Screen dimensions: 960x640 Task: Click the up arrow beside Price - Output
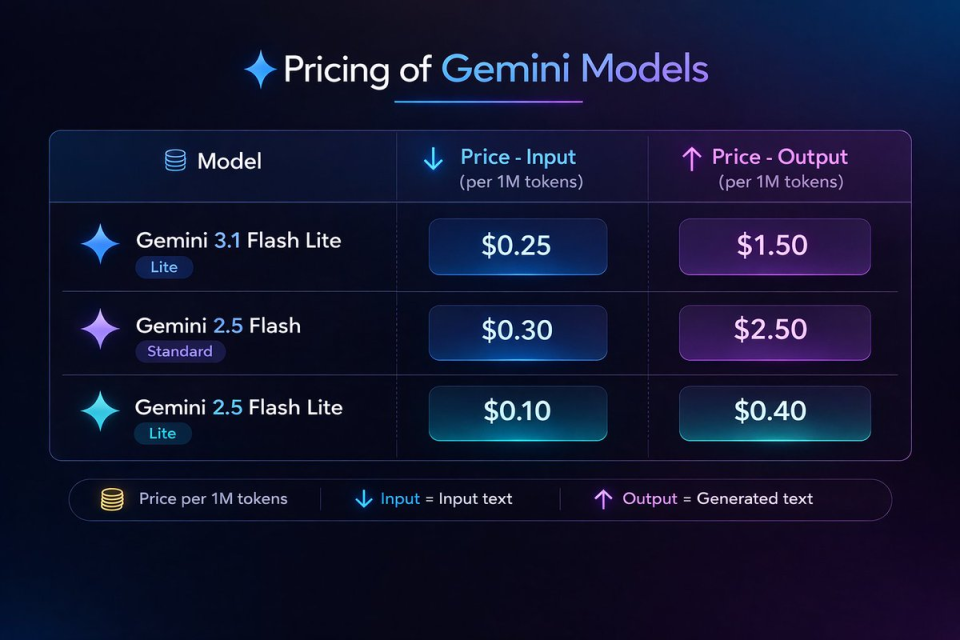(x=691, y=158)
